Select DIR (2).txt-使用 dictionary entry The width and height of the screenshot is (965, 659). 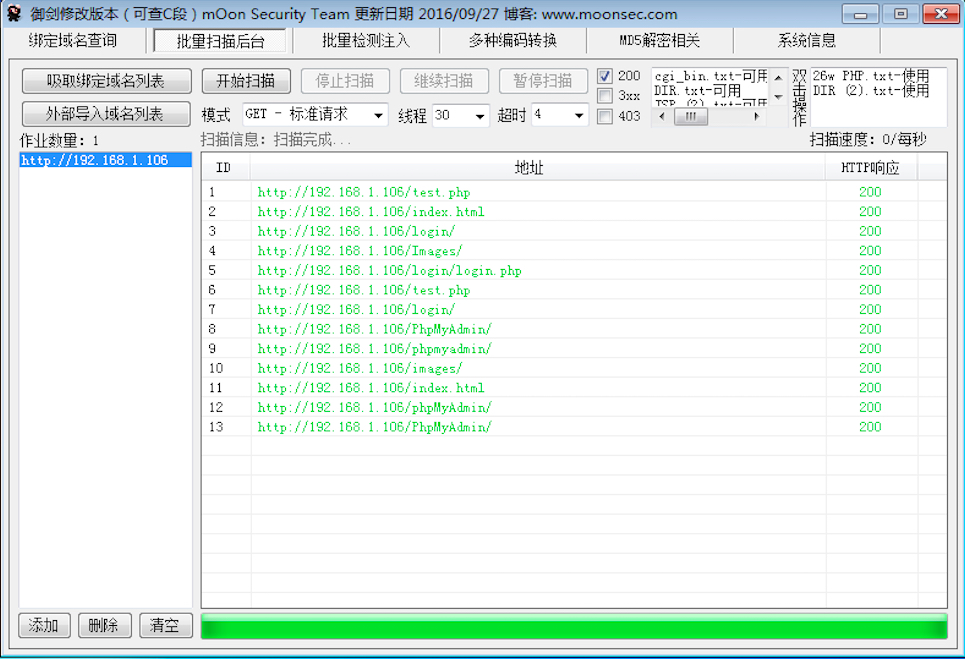871,90
